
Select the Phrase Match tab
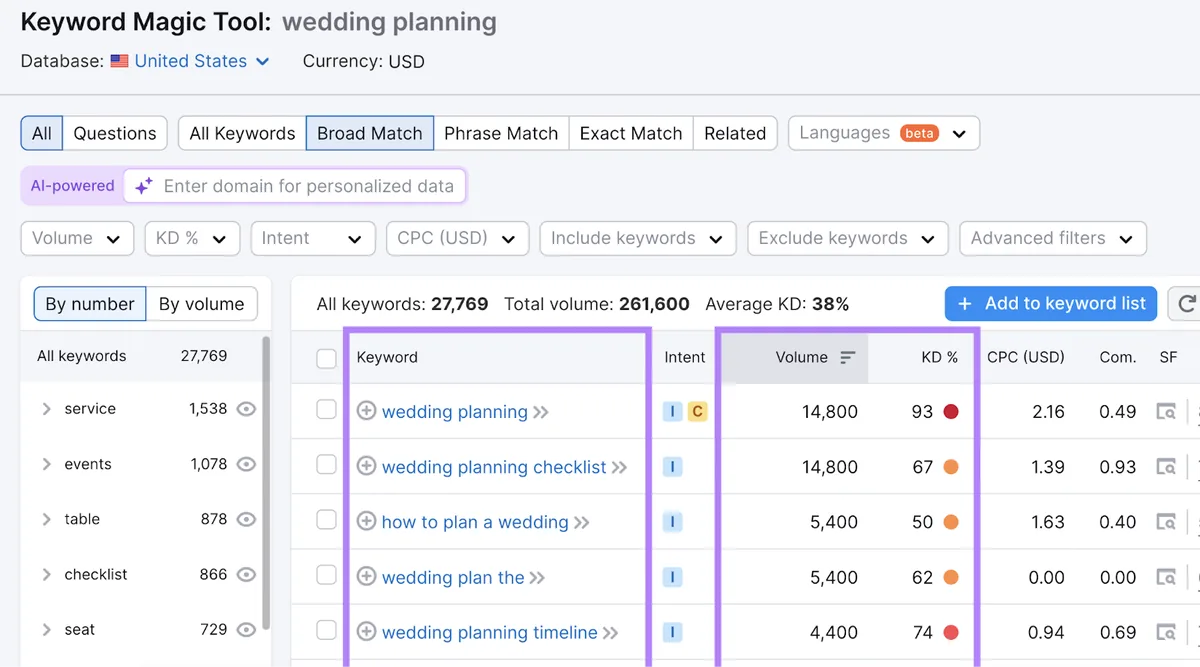[501, 133]
